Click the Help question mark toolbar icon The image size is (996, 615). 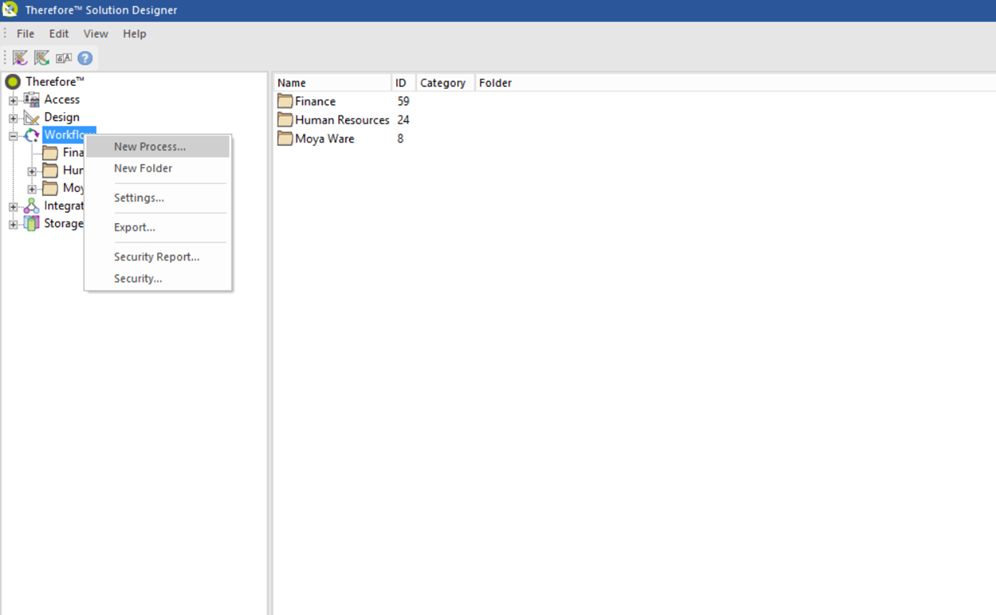tap(85, 58)
